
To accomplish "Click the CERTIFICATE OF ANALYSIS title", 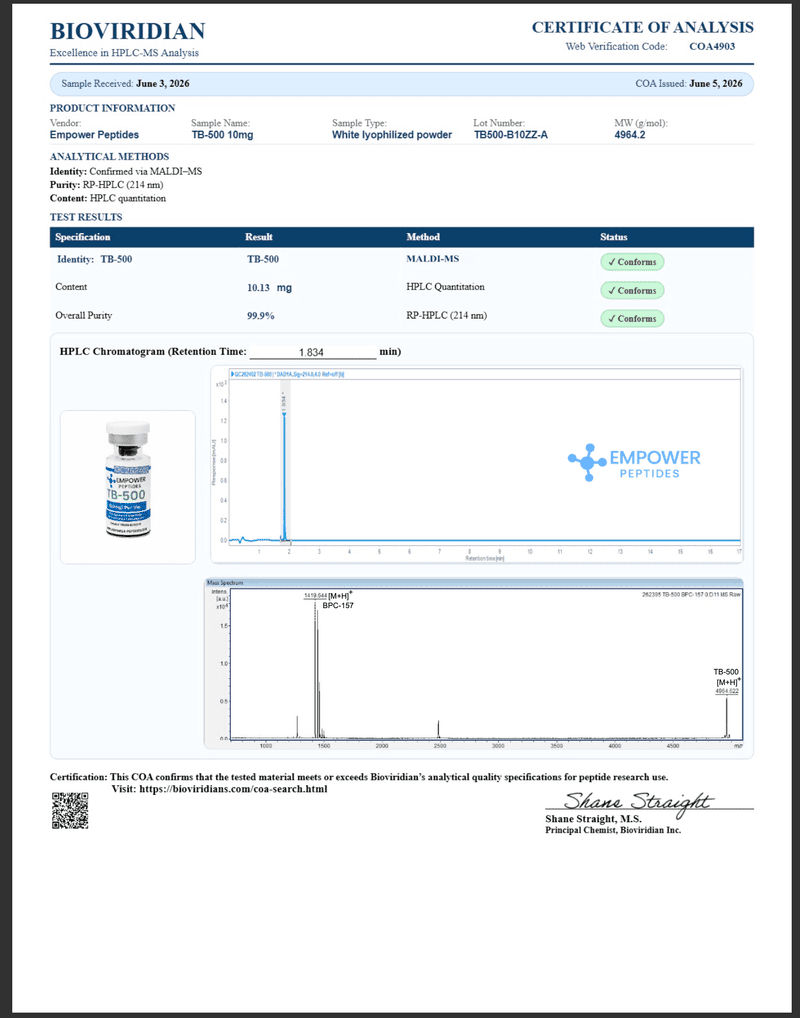I will [643, 27].
